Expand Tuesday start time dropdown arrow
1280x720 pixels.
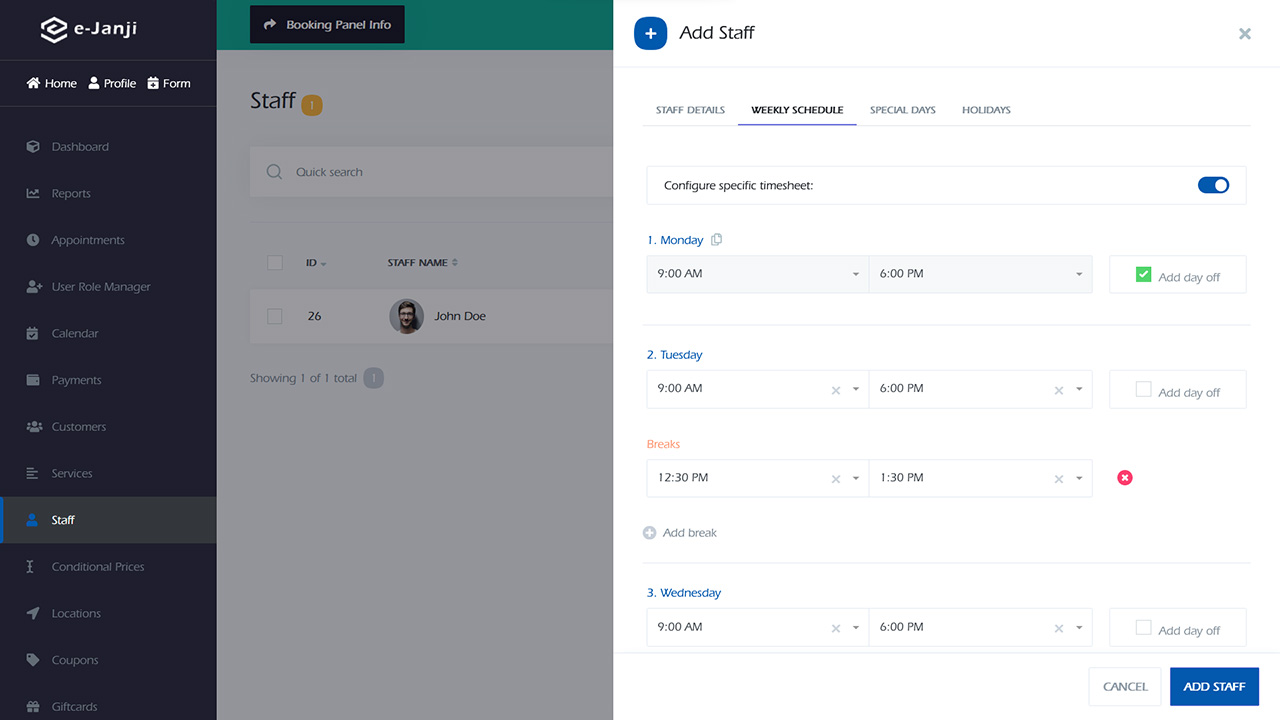856,389
